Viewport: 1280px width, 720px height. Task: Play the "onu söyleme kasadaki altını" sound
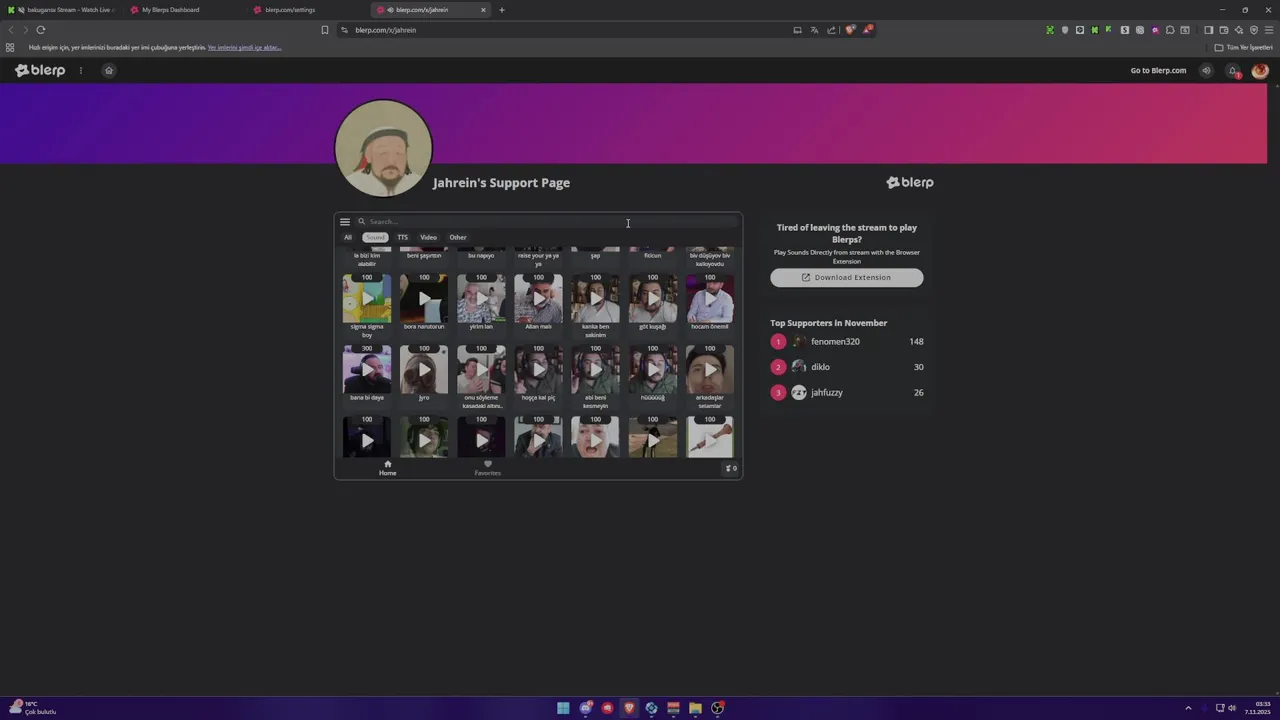[x=481, y=369]
